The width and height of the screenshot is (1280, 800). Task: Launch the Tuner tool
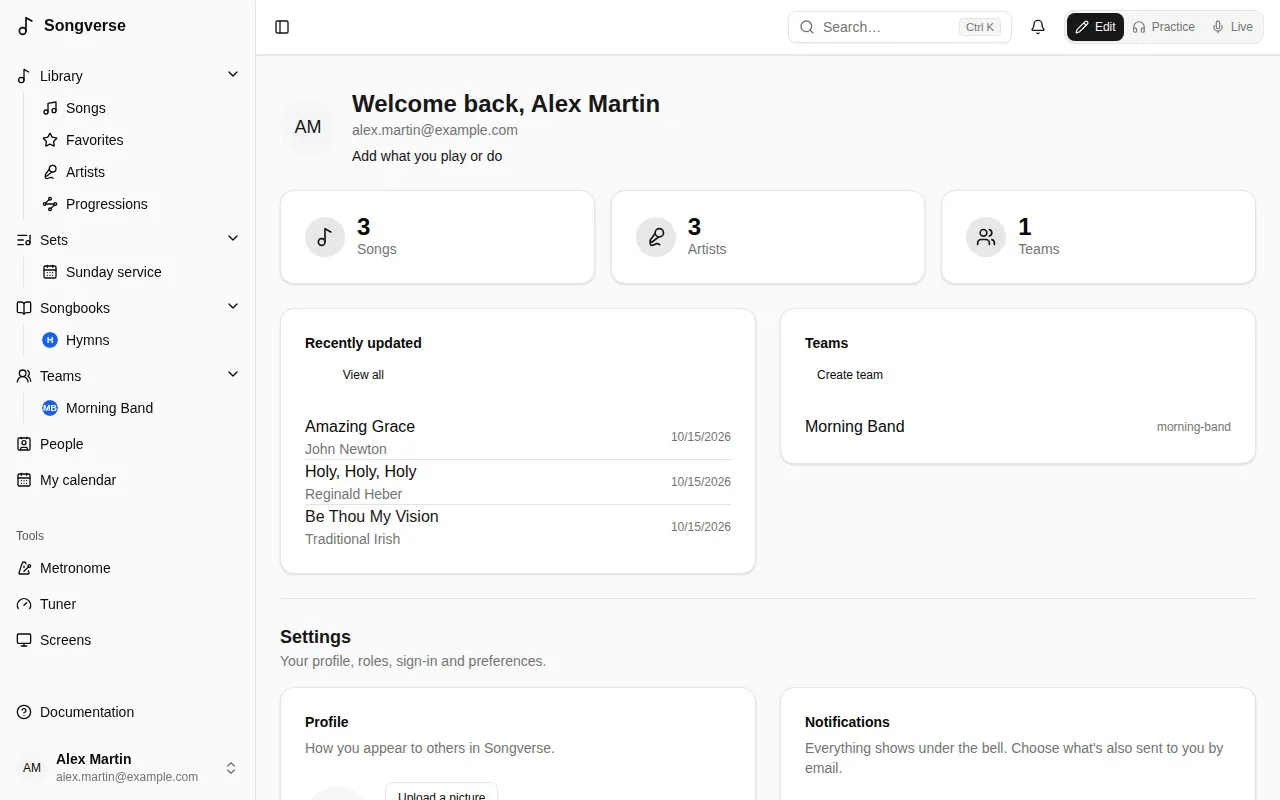pos(128,604)
